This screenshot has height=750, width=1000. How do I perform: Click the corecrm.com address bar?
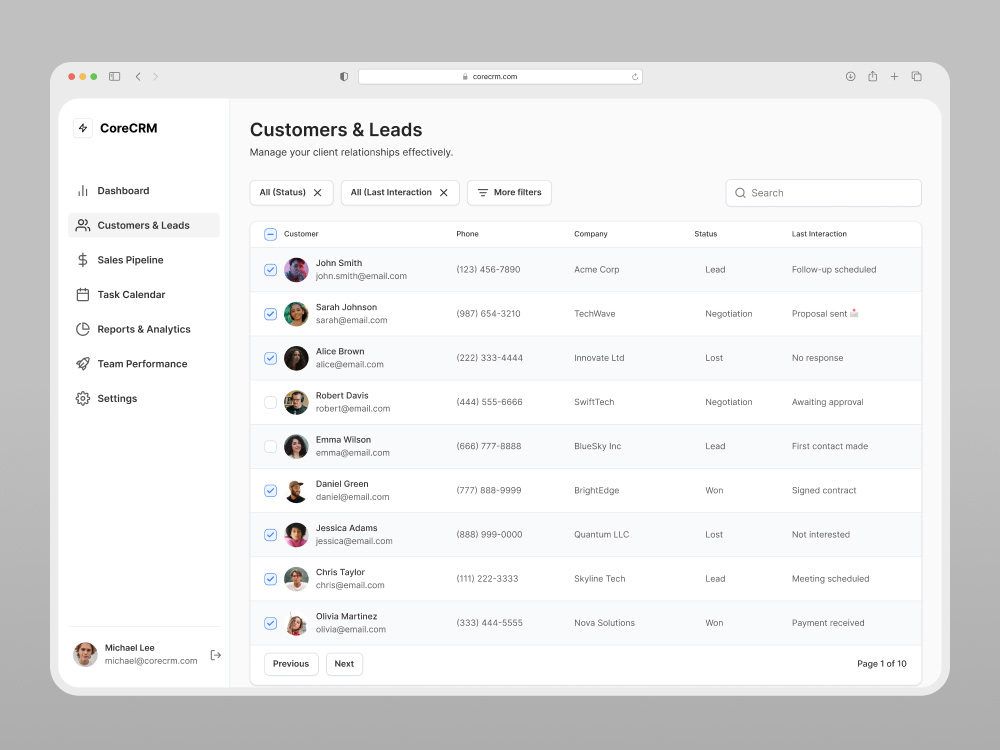(500, 77)
